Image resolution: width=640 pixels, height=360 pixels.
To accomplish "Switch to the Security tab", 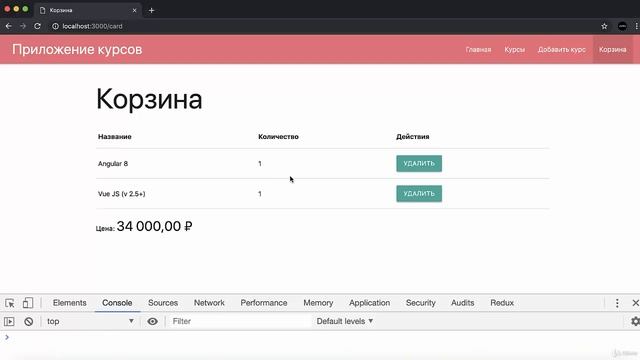I will coord(420,303).
